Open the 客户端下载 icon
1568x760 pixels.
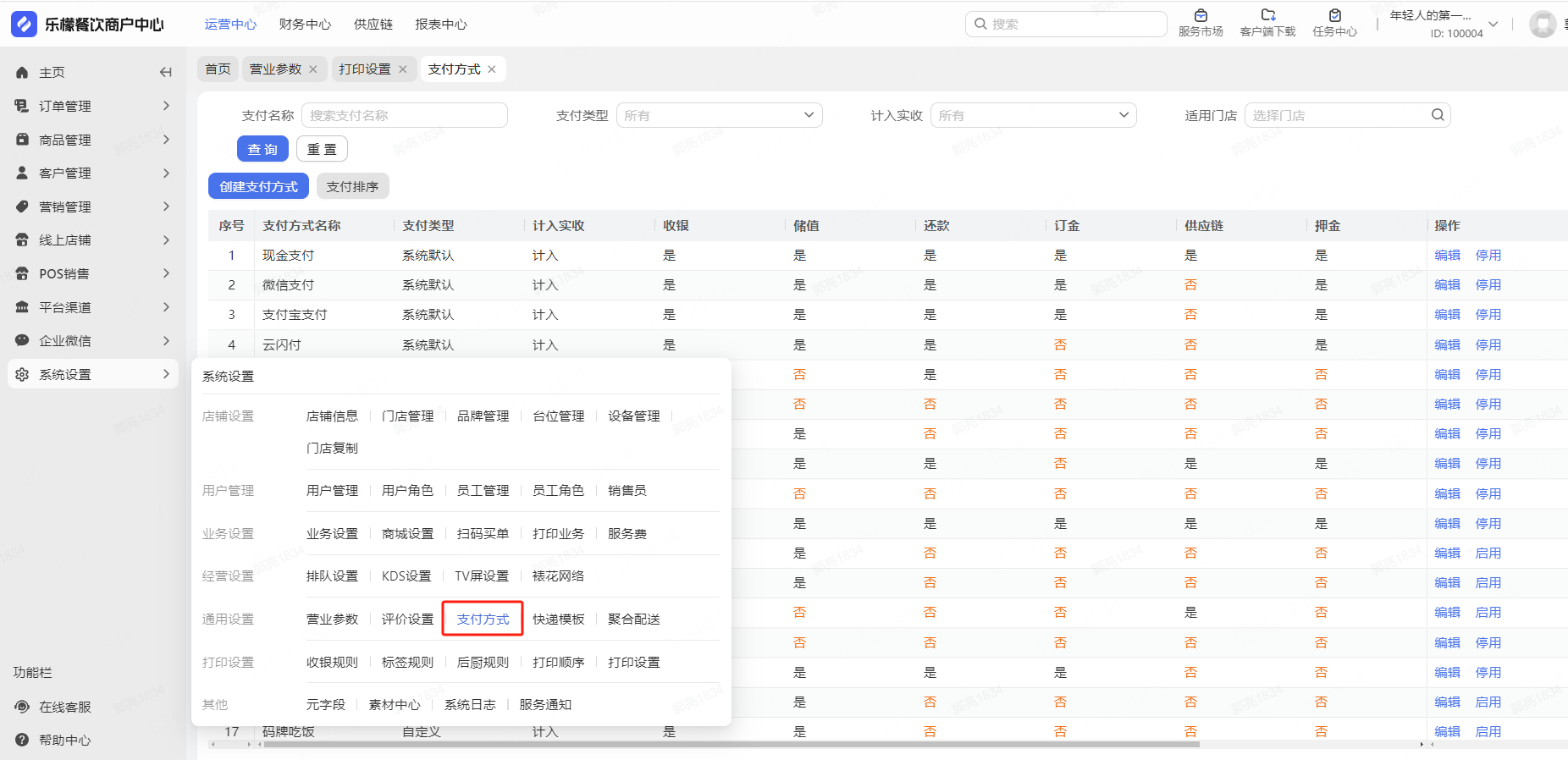(1268, 15)
